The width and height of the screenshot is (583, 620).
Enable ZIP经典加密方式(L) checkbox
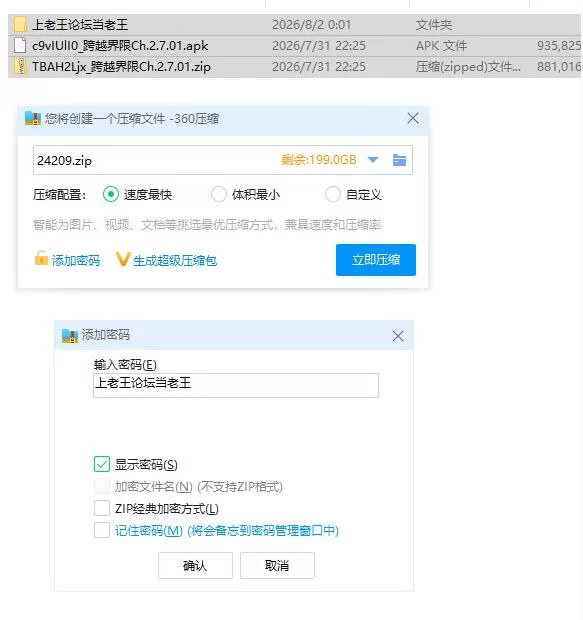tap(102, 508)
